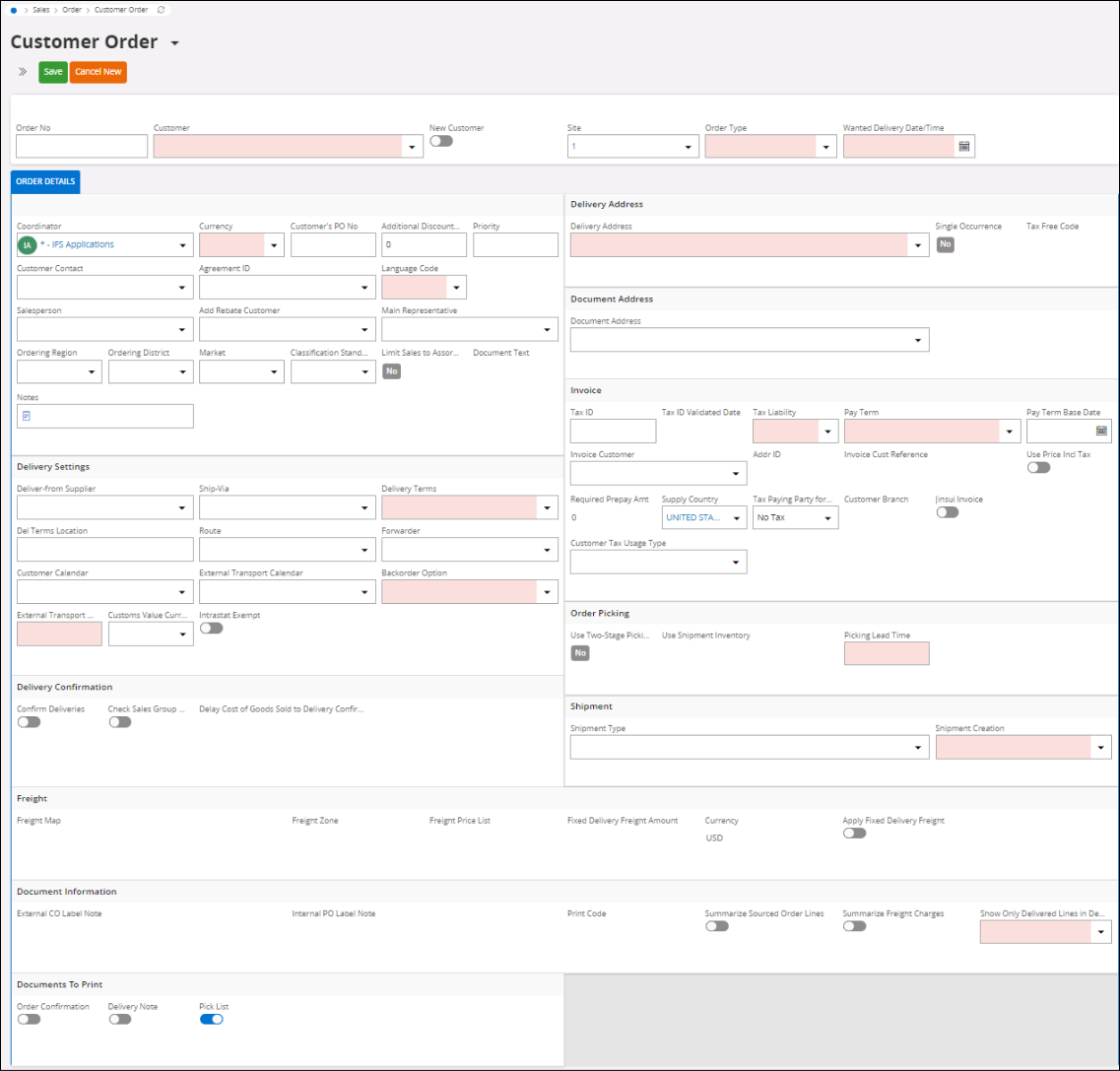Screen dimensions: 1120x1071
Task: Click the refresh icon beside the Customer Order breadcrumb
Action: (x=162, y=10)
